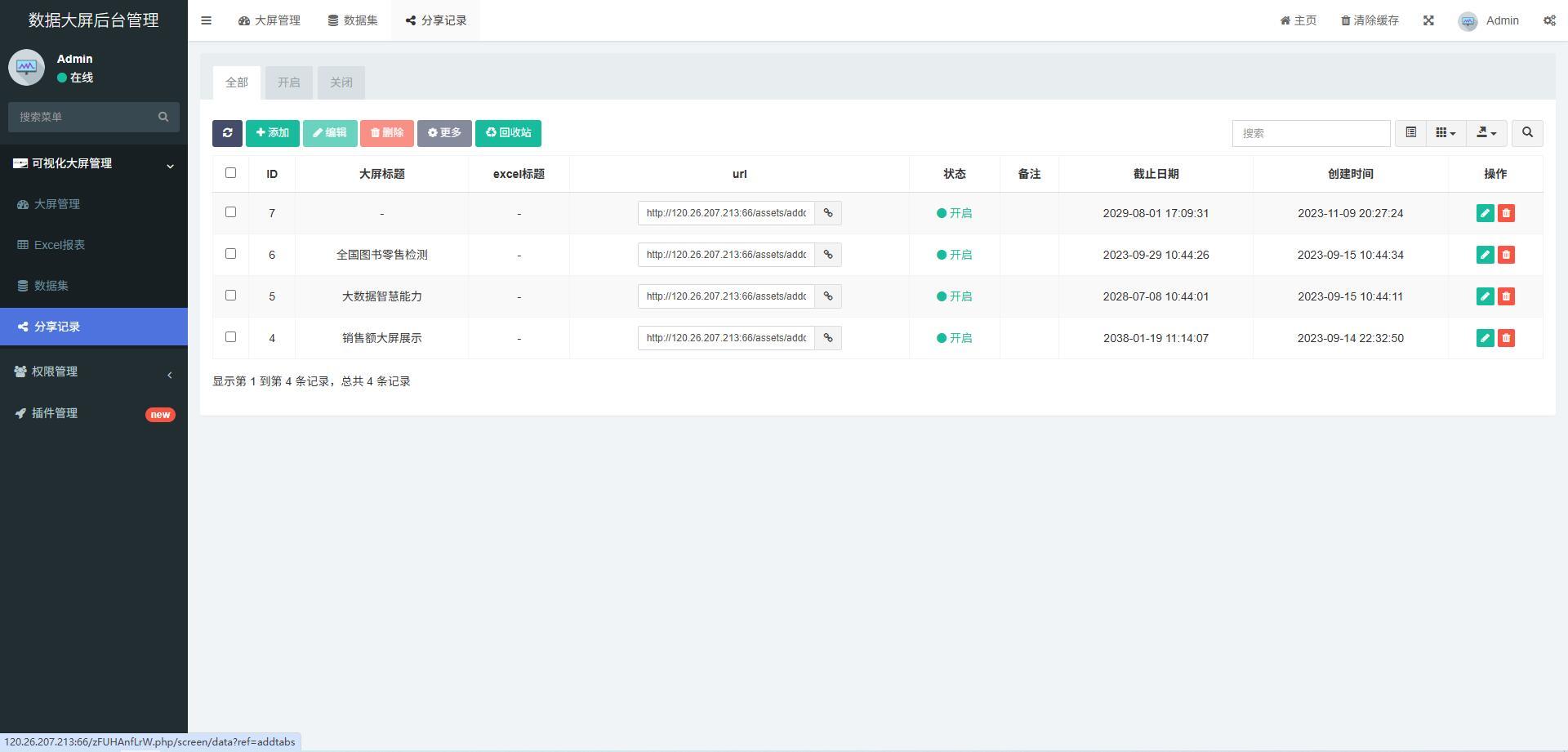This screenshot has height=752, width=1568.
Task: Click the green 添加 button
Action: pyautogui.click(x=273, y=133)
